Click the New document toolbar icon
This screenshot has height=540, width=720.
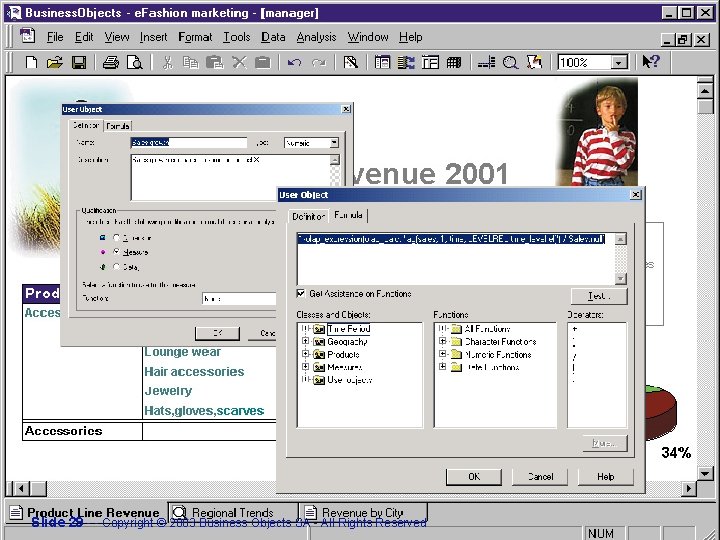point(31,62)
